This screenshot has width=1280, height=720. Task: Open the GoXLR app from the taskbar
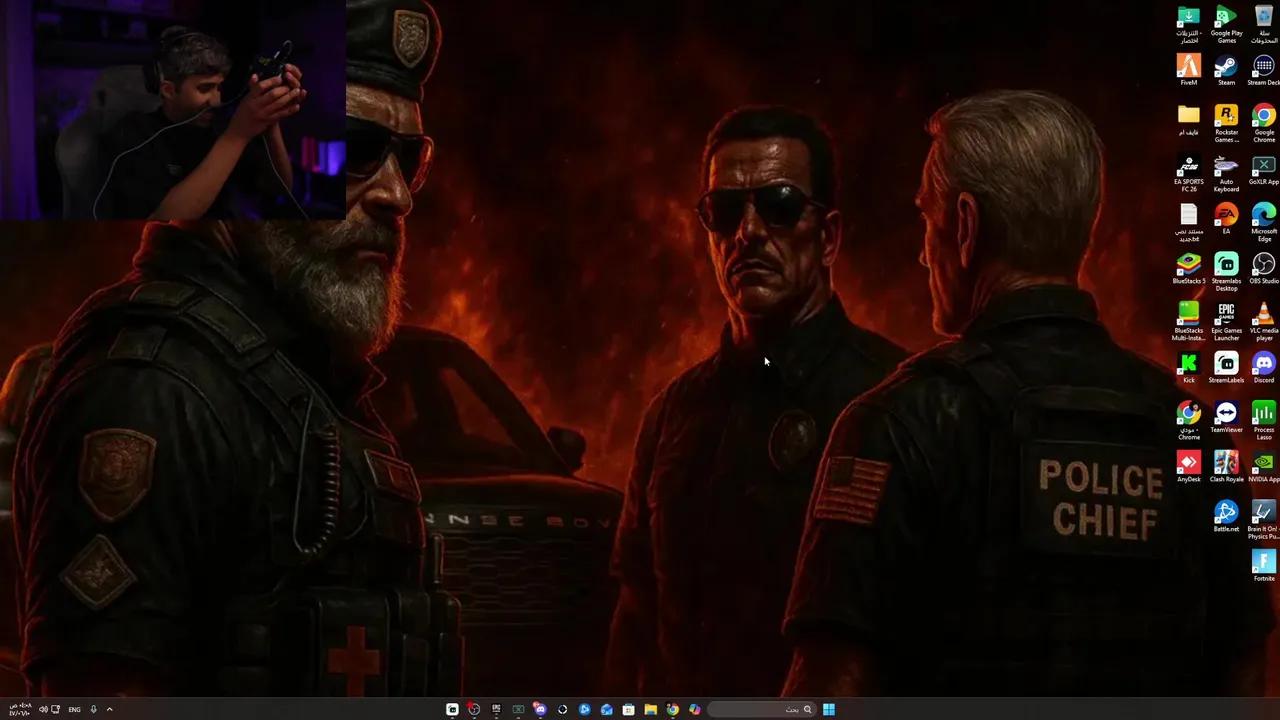(518, 709)
